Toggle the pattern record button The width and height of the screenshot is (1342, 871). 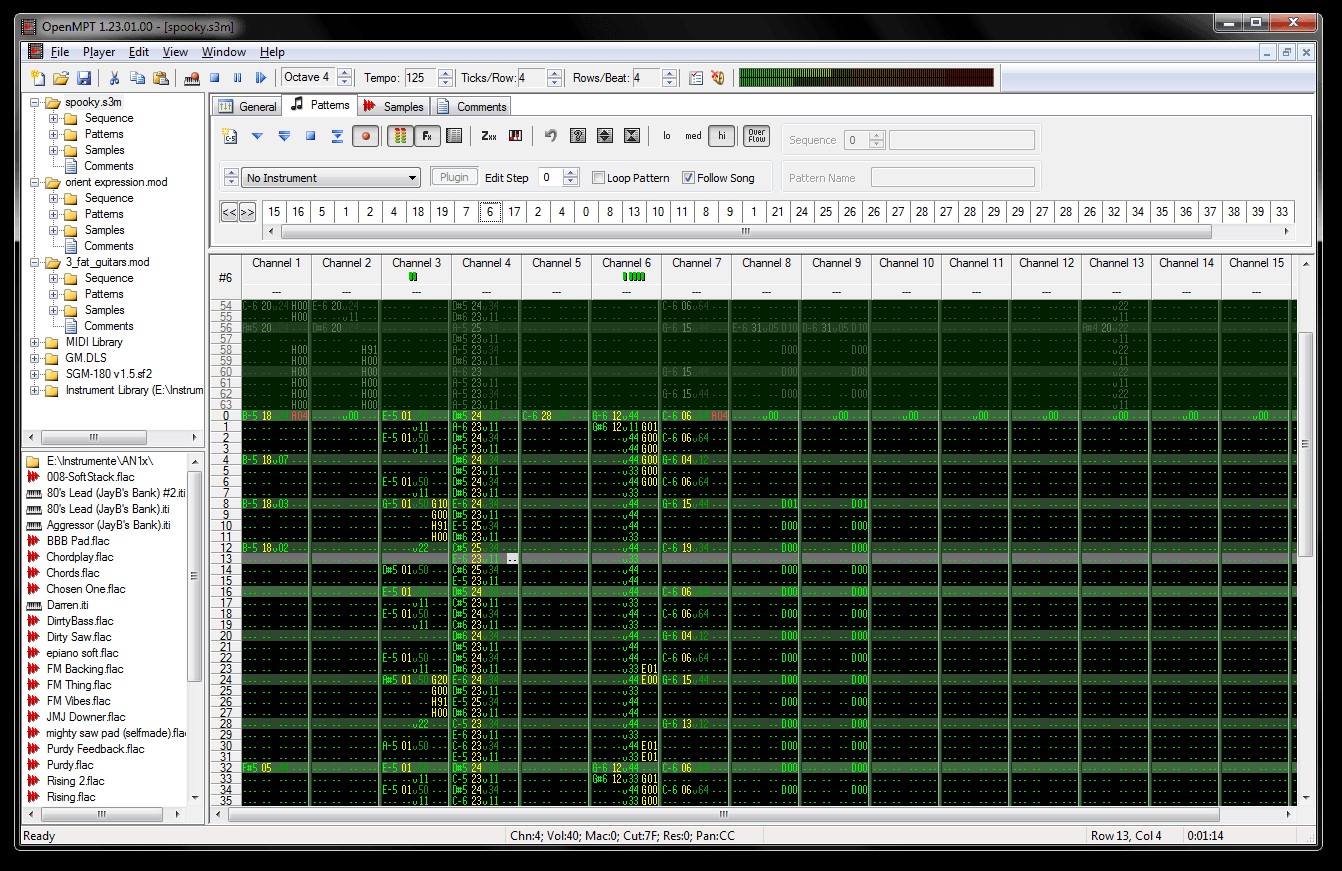(x=365, y=137)
